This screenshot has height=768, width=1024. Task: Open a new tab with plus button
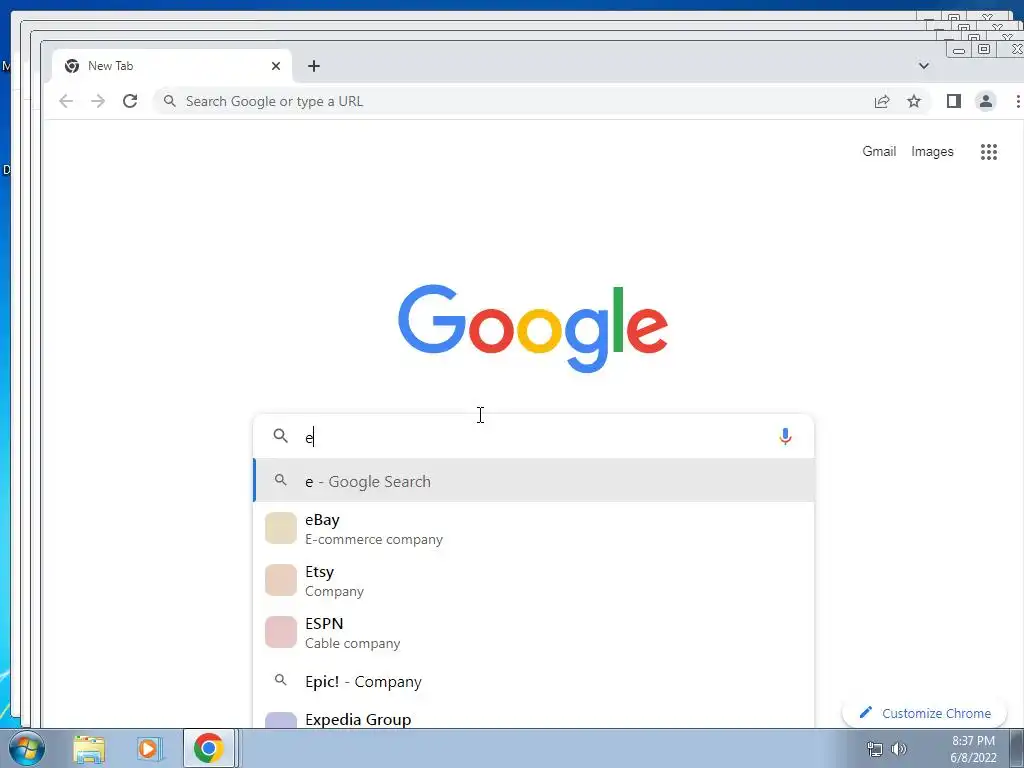(313, 66)
